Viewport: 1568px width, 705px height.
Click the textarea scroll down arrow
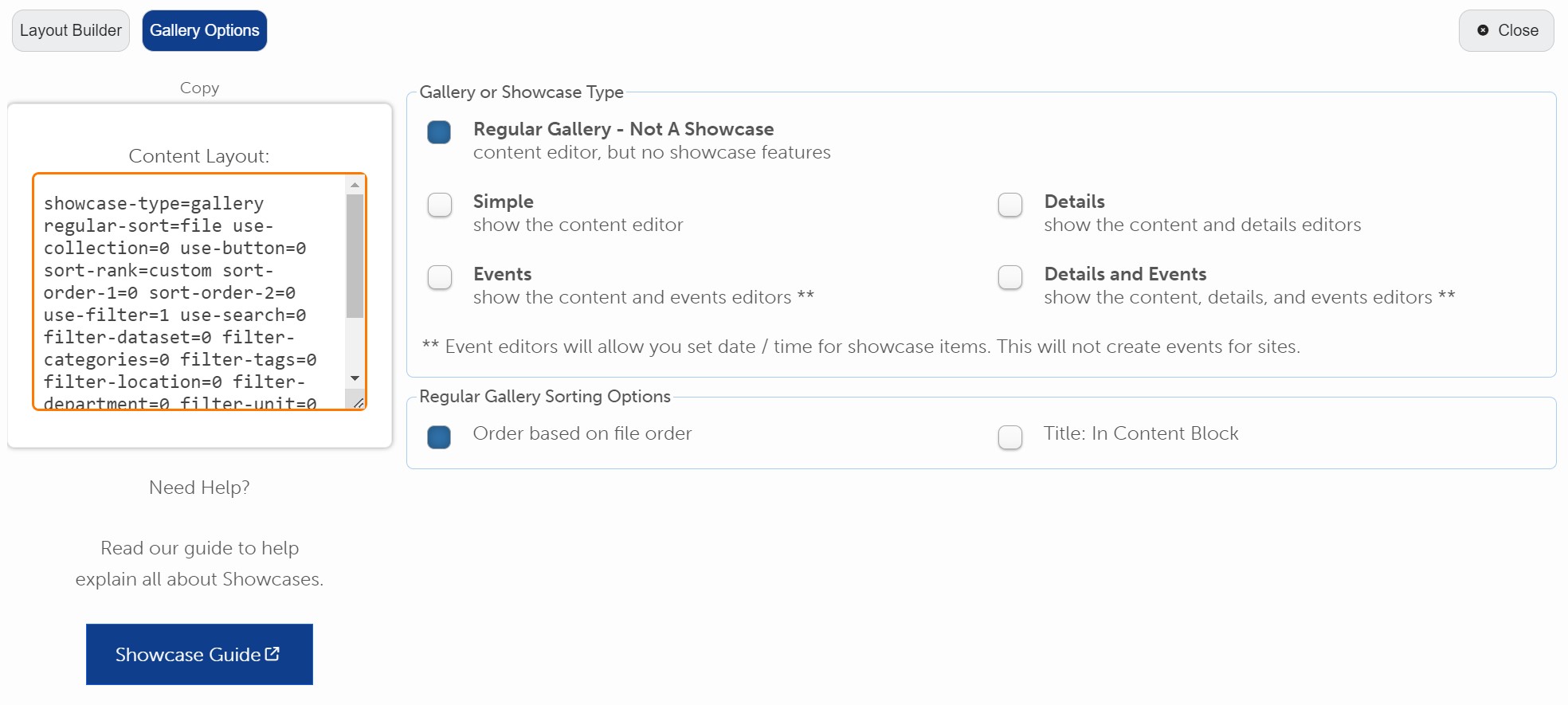355,378
